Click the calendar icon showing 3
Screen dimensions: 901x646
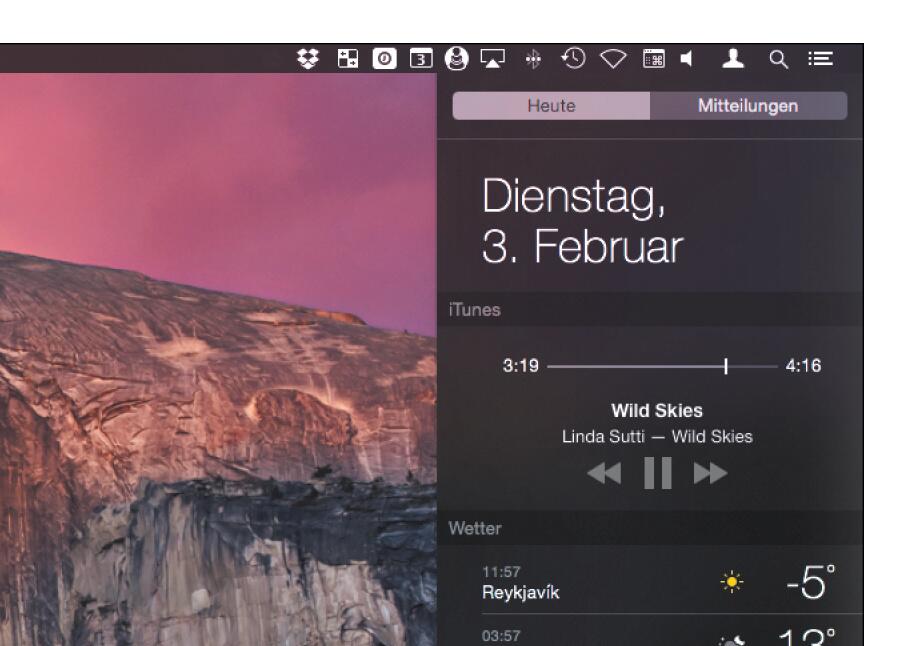pos(421,59)
